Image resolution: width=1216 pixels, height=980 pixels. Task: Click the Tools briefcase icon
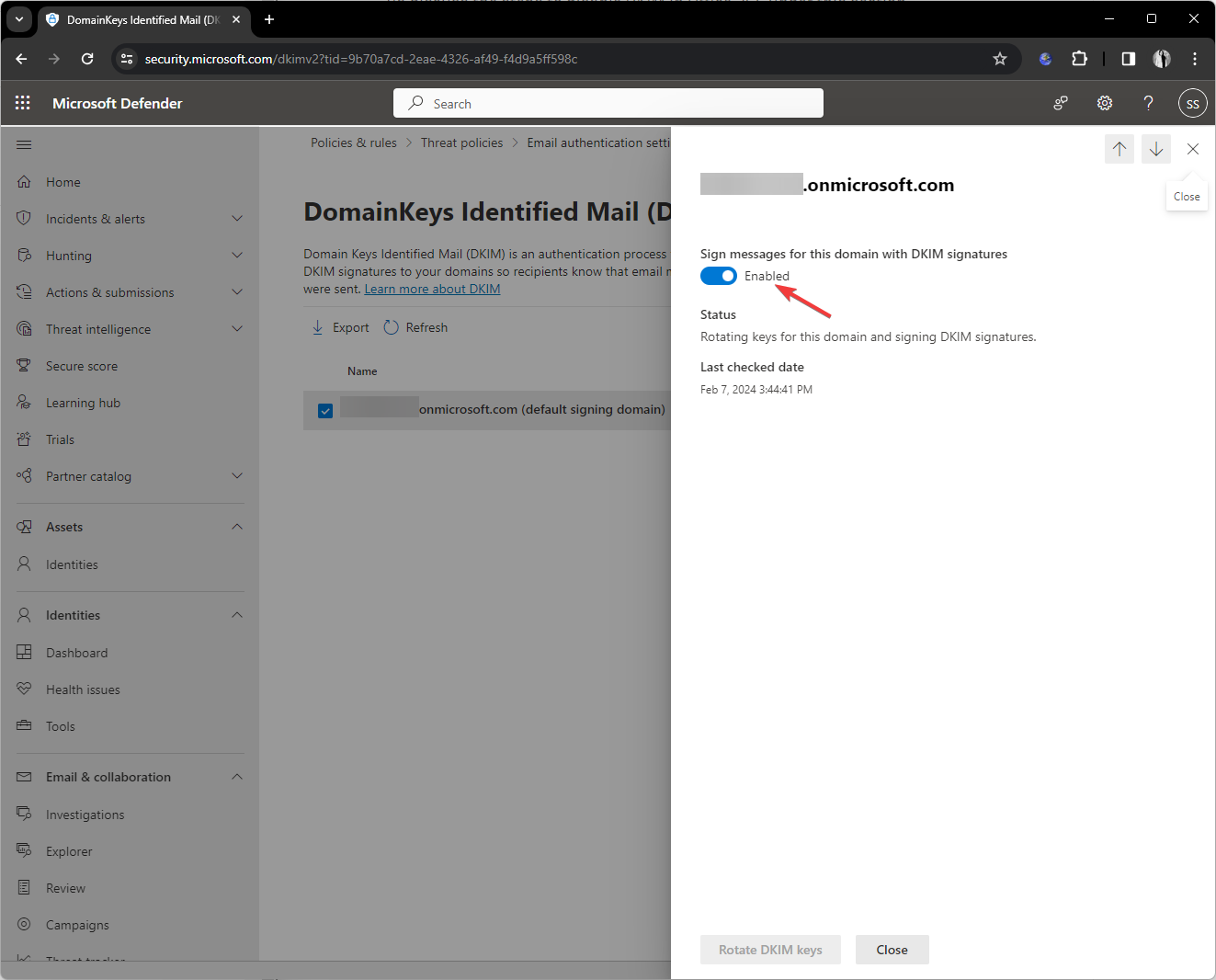(x=25, y=726)
